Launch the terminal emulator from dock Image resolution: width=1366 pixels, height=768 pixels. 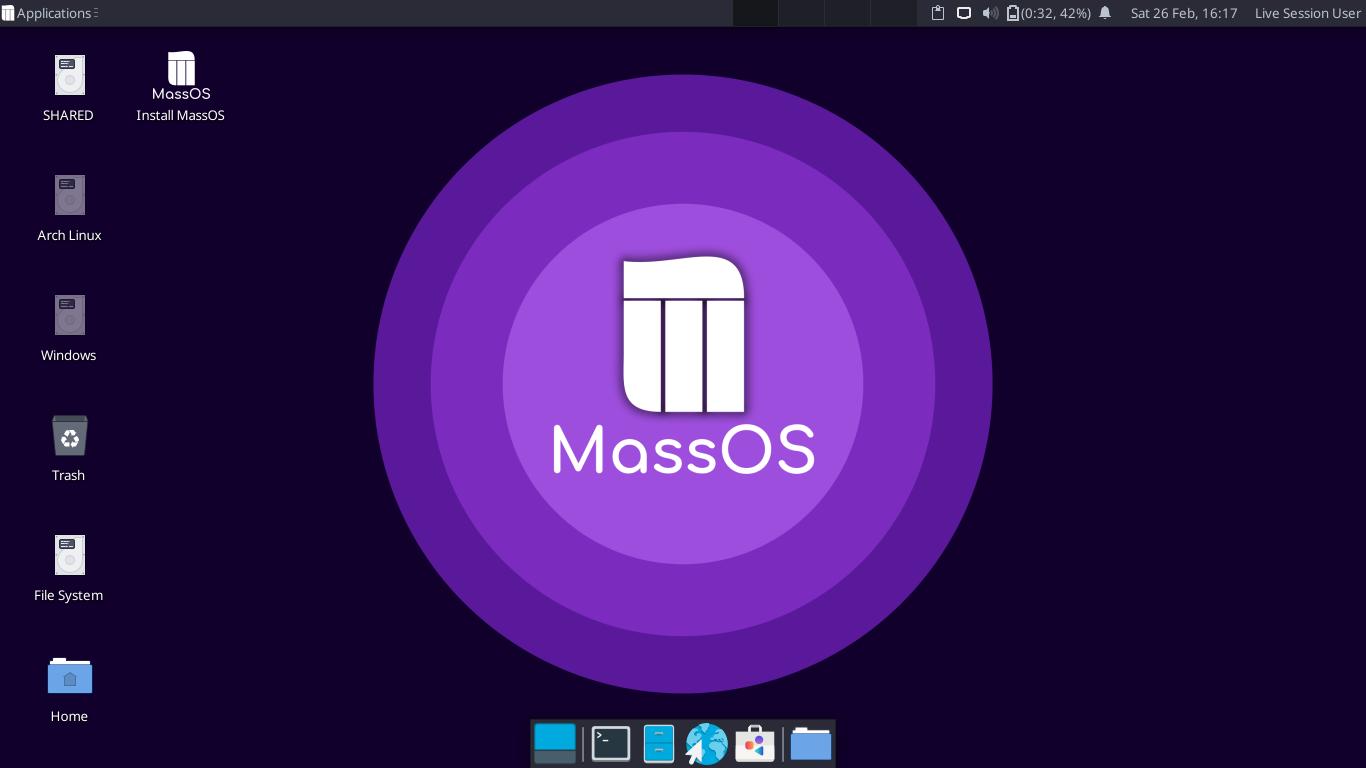pyautogui.click(x=611, y=744)
